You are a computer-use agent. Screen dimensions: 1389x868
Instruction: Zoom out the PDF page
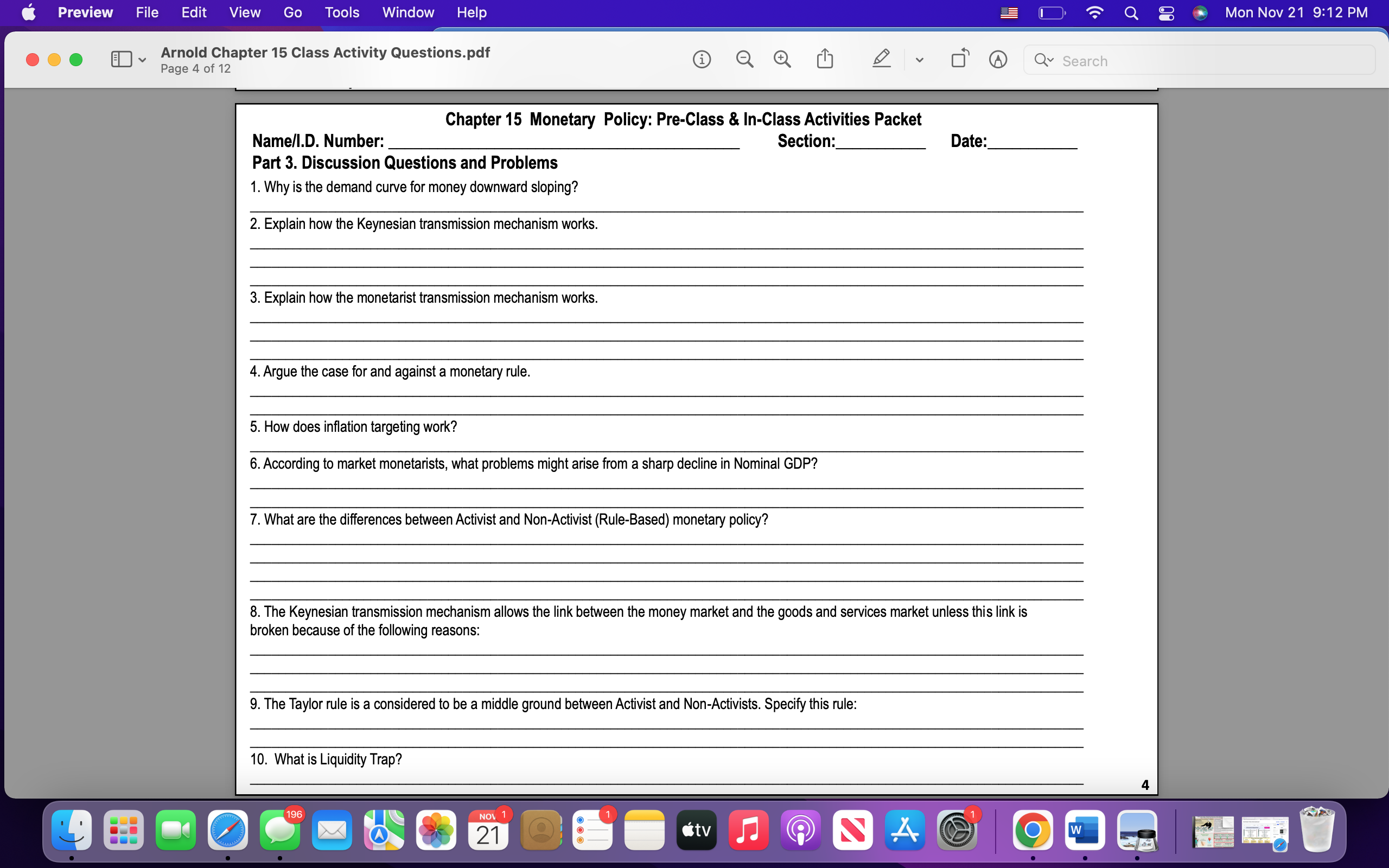coord(744,60)
